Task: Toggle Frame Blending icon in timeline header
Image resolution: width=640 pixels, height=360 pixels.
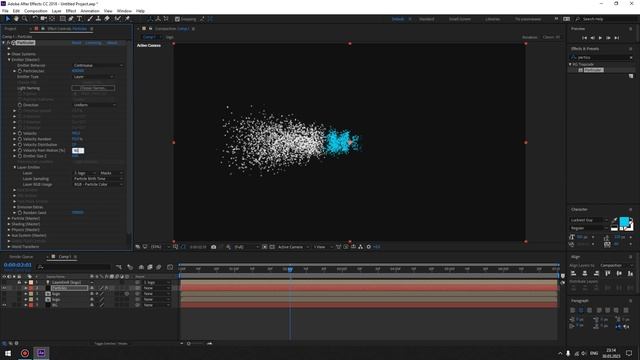Action: point(150,267)
